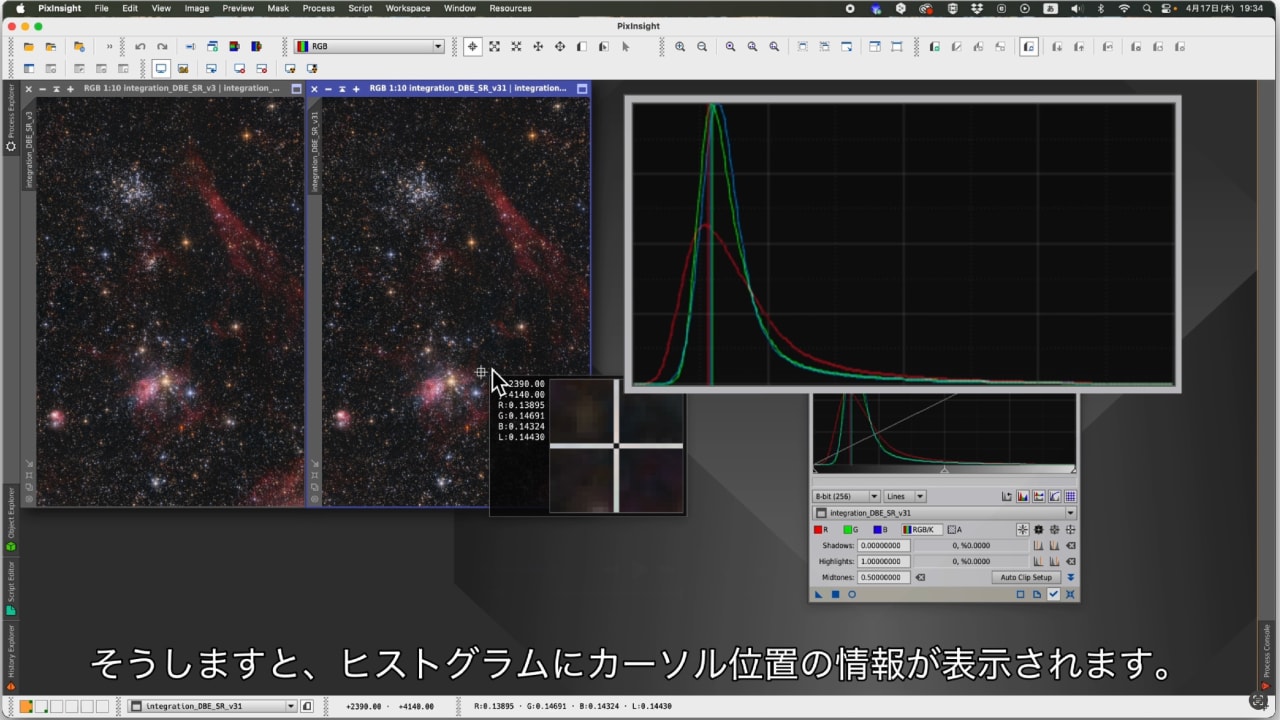
Task: Click the blue Apply square in histogram panel
Action: click(836, 594)
